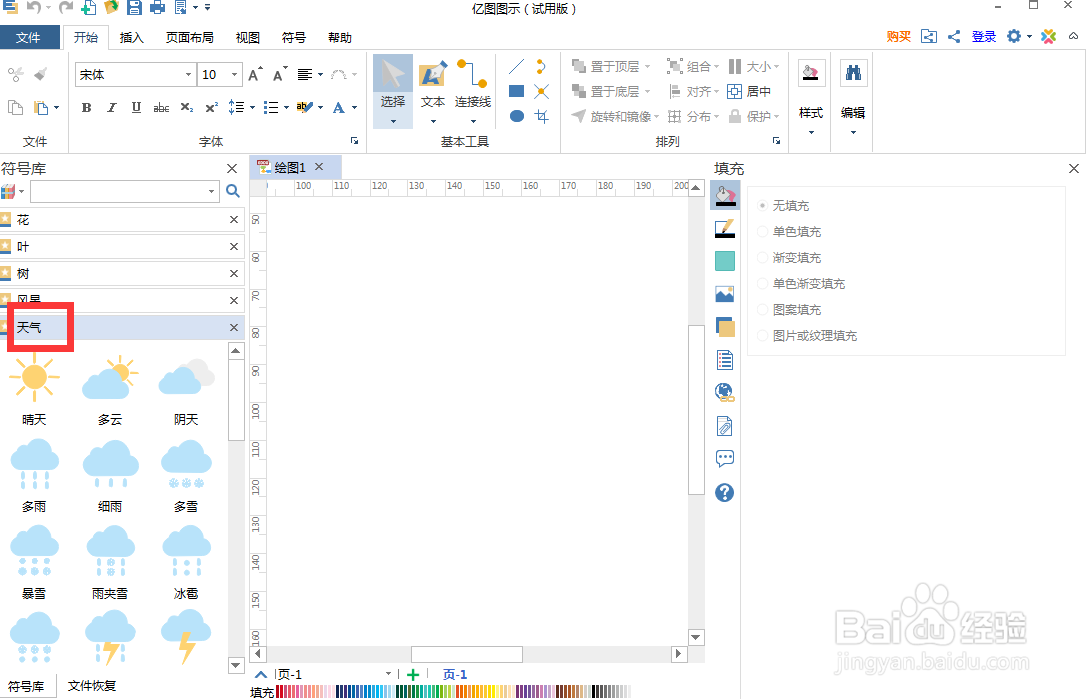This screenshot has height=699, width=1088.
Task: Click the 购买 purchase button
Action: point(897,35)
